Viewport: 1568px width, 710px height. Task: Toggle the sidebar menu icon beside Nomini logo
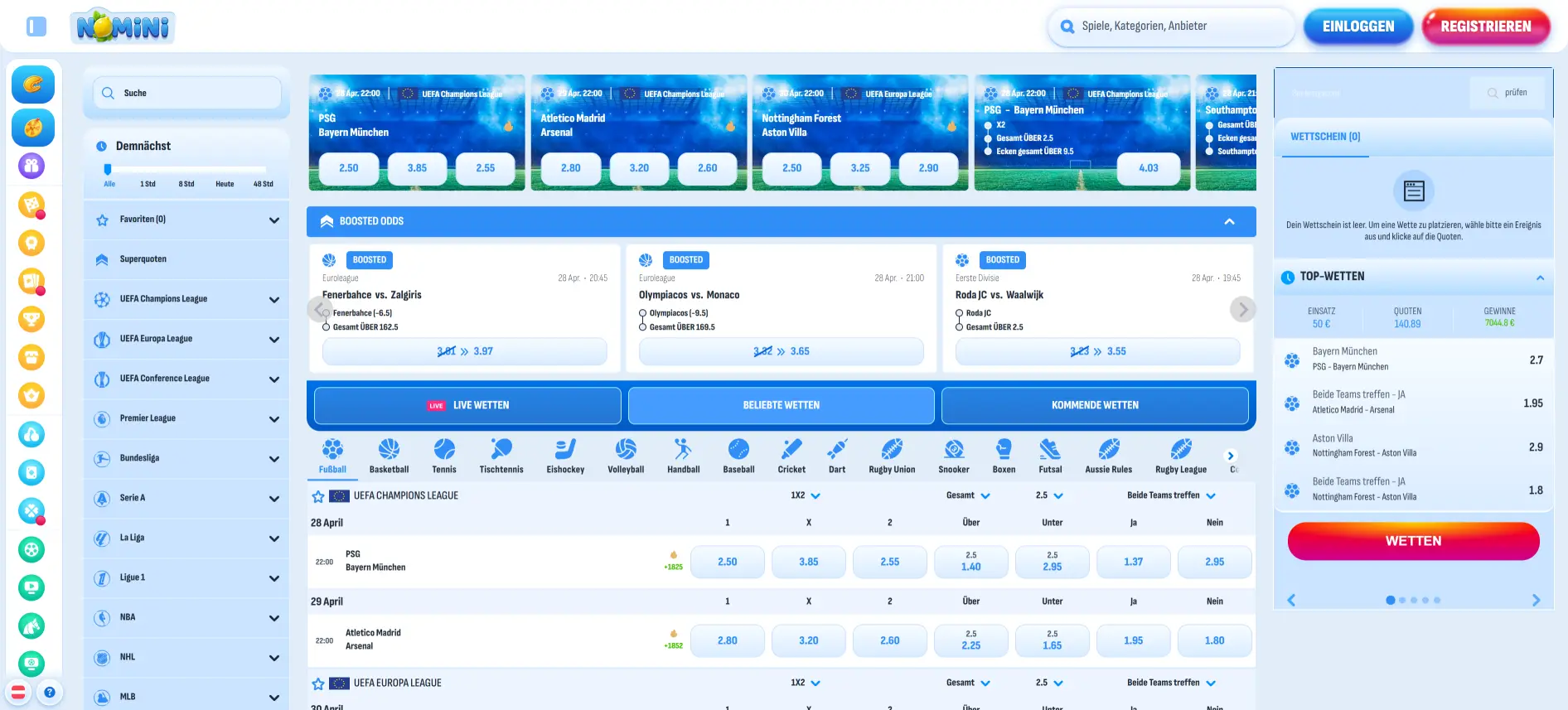click(36, 27)
